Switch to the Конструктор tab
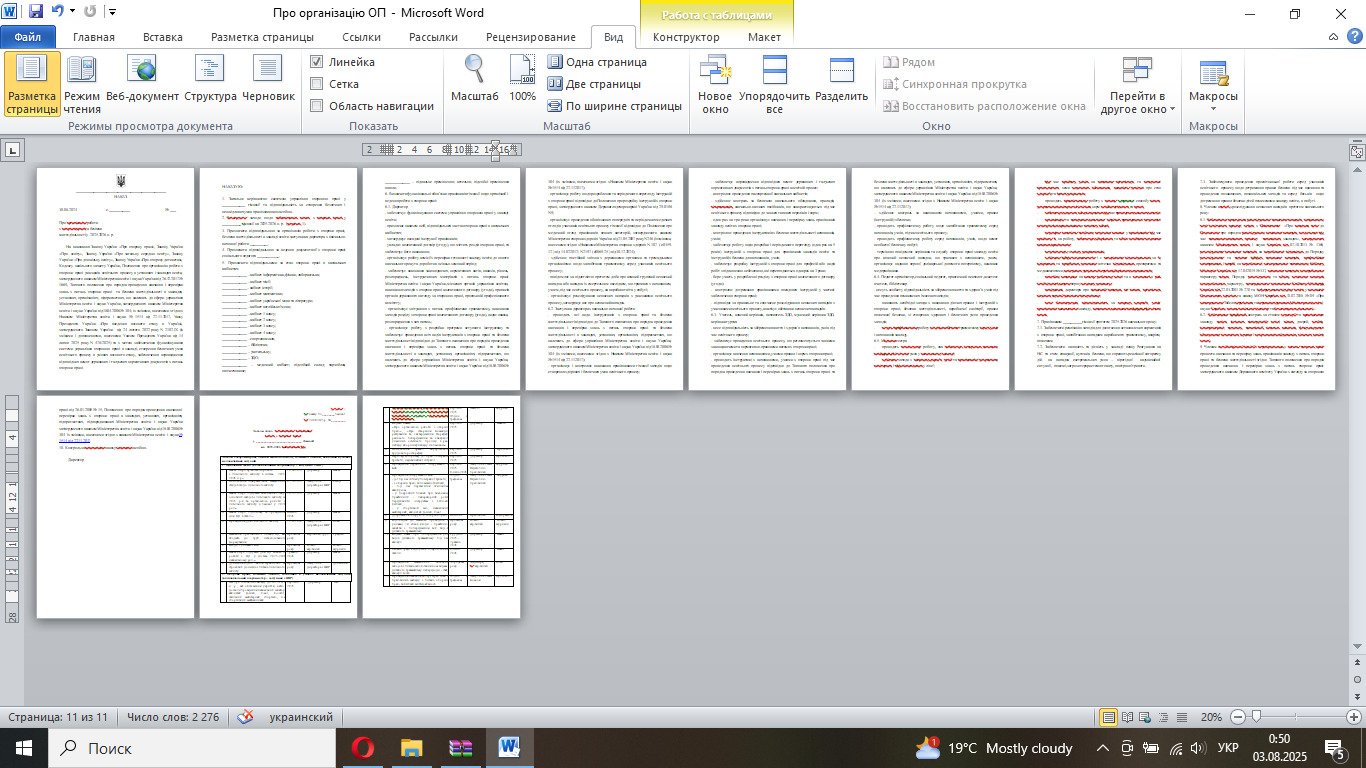Viewport: 1366px width, 768px height. (x=686, y=37)
